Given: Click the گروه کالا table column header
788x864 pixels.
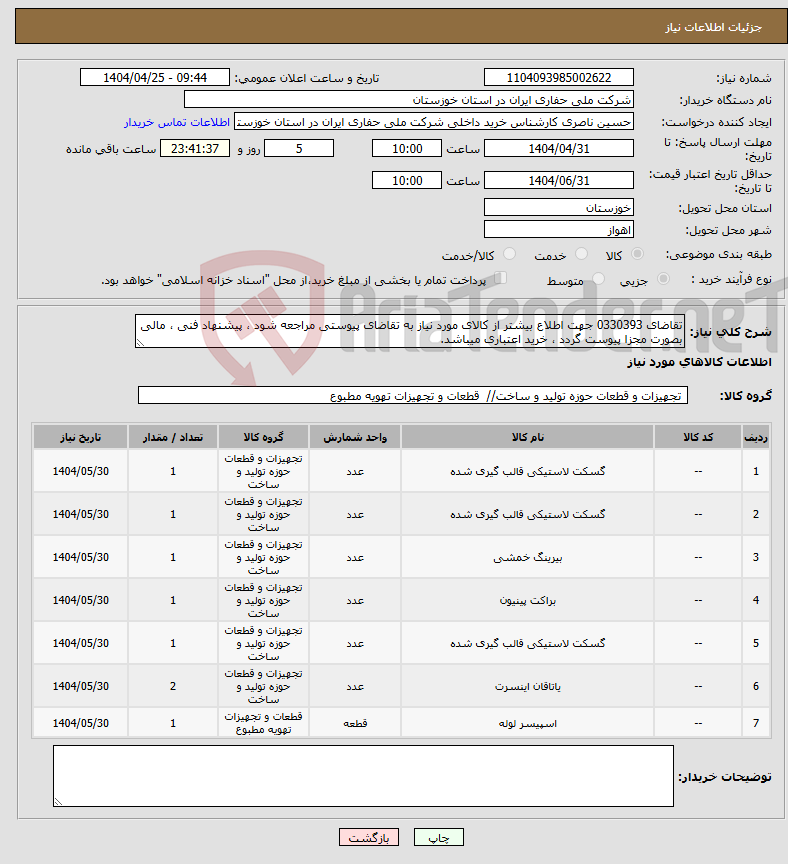Looking at the screenshot, I should (x=263, y=438).
